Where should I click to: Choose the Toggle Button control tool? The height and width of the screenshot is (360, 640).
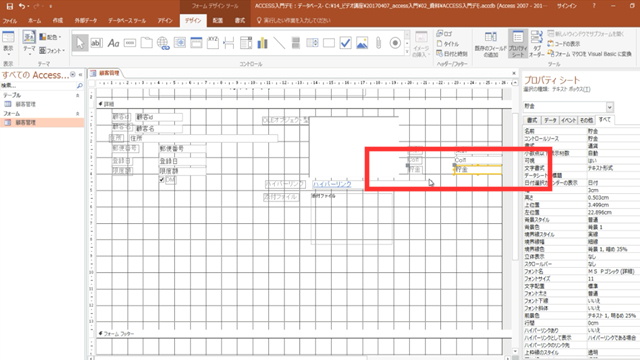296,43
